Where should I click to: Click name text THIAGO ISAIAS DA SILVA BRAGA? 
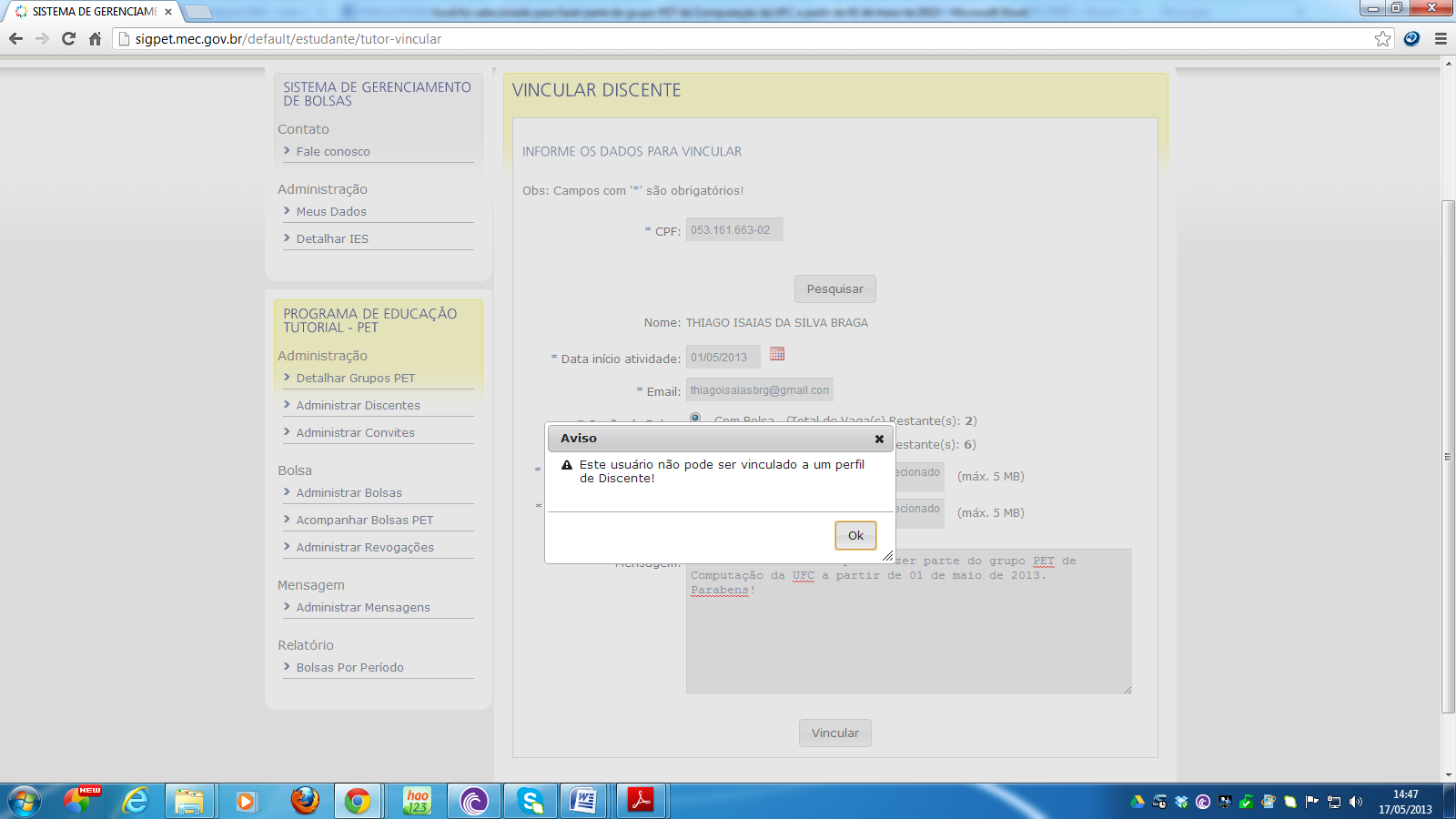(776, 323)
